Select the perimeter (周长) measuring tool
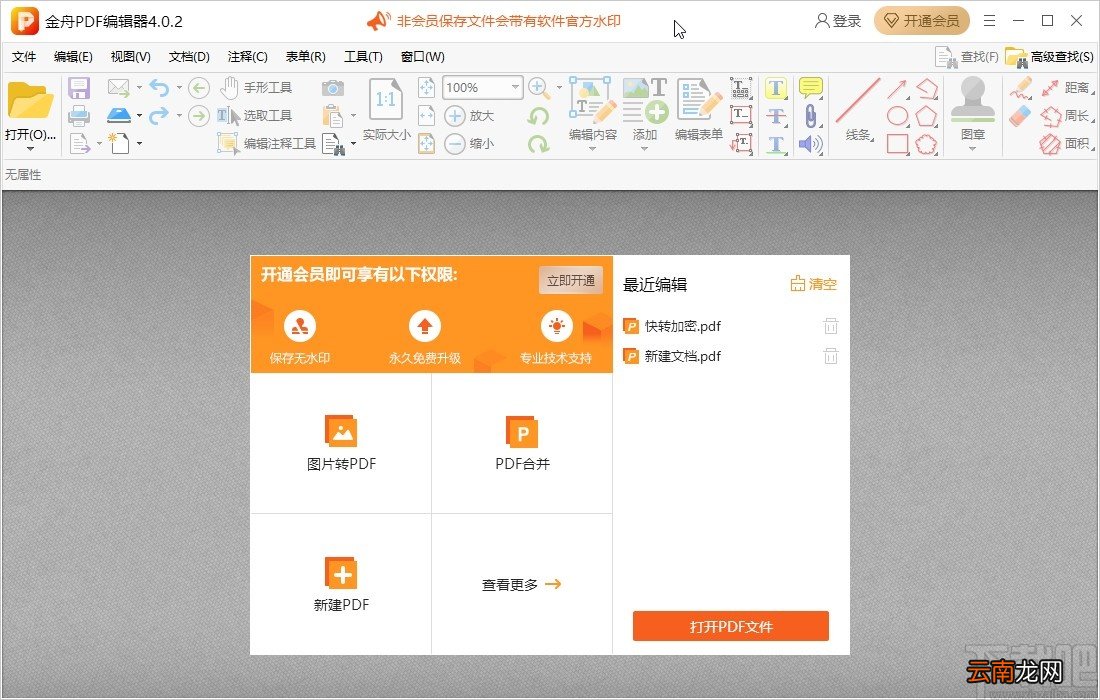This screenshot has width=1100, height=700. (1066, 116)
